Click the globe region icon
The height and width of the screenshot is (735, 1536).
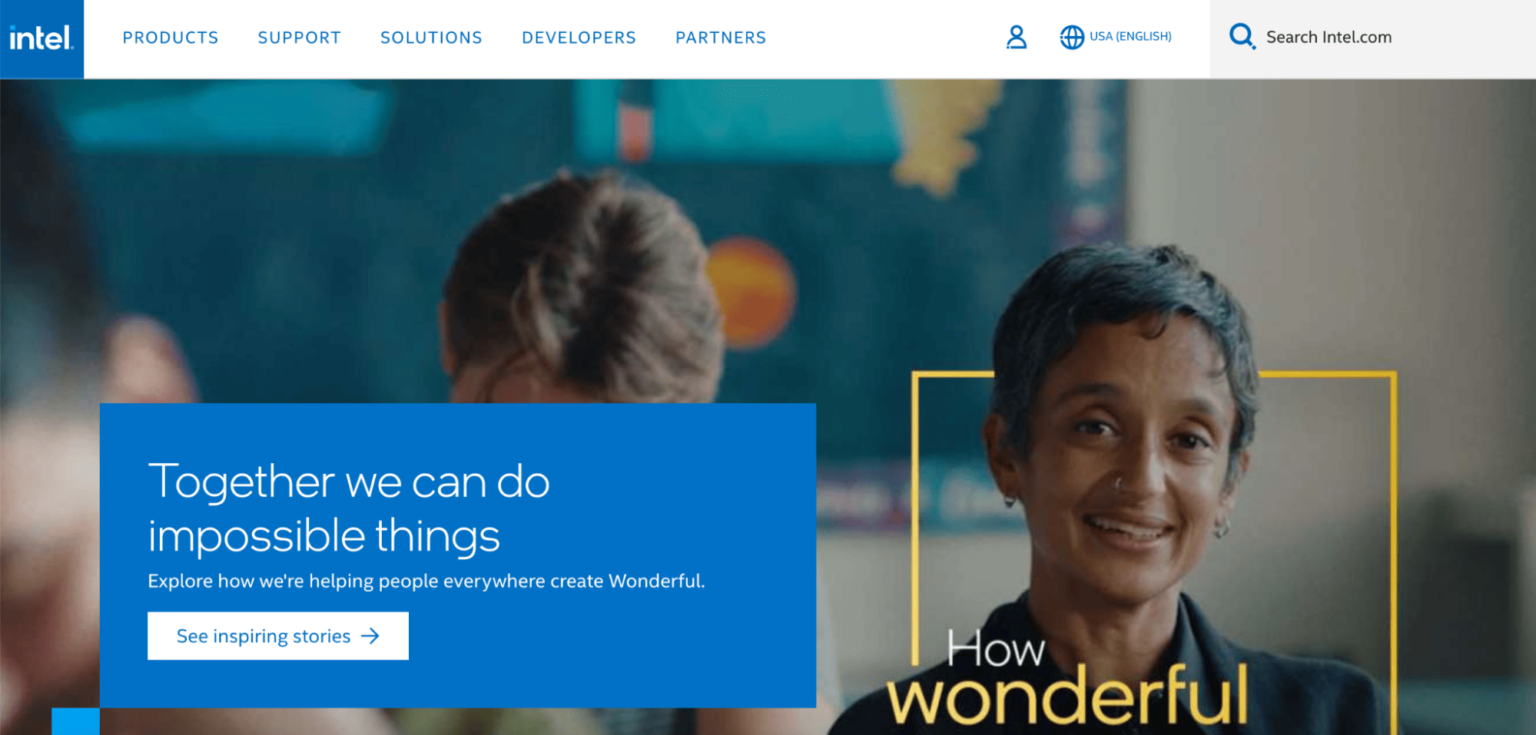(x=1071, y=38)
